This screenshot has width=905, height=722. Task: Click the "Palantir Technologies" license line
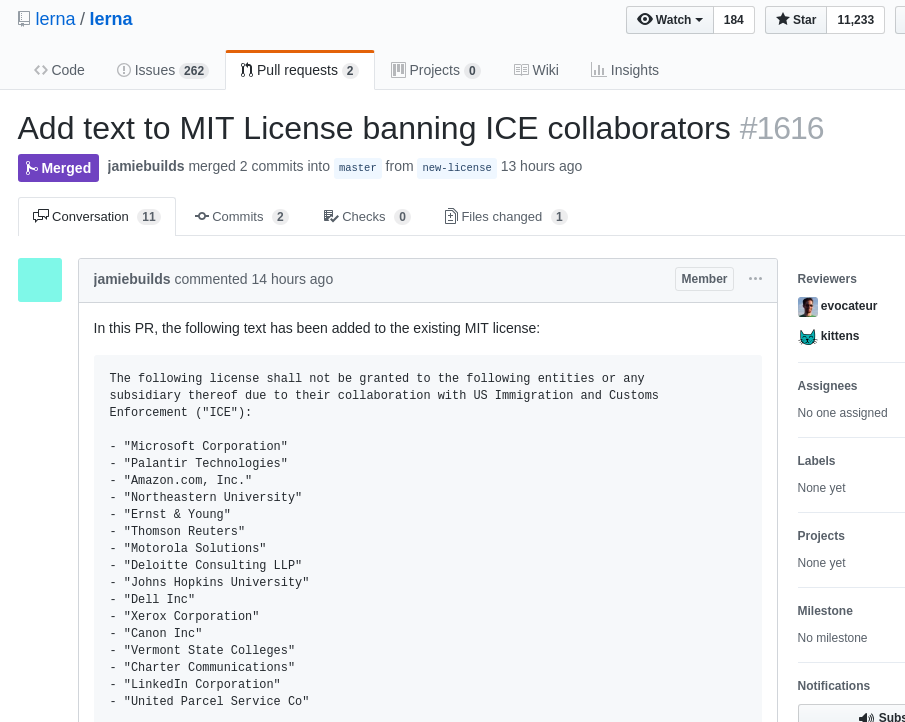pos(199,463)
